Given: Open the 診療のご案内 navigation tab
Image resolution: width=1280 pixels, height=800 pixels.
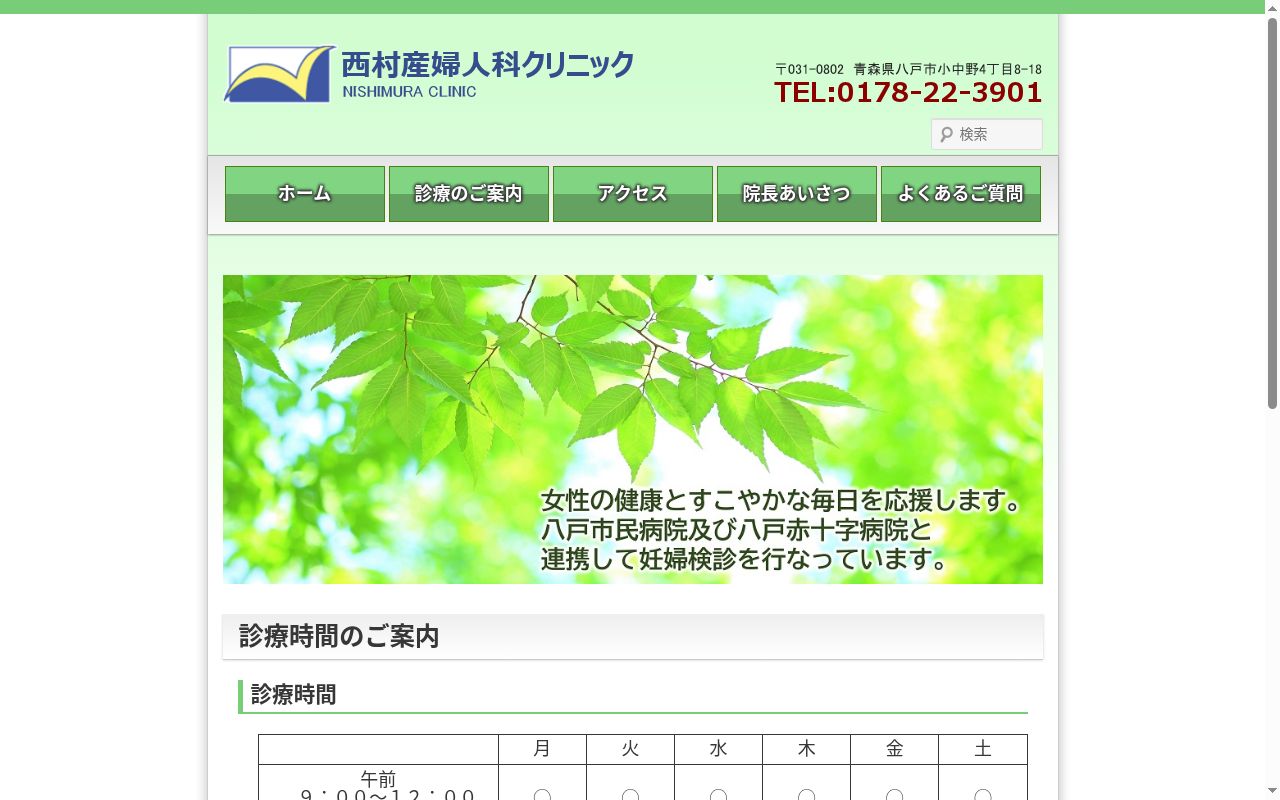Looking at the screenshot, I should 469,194.
